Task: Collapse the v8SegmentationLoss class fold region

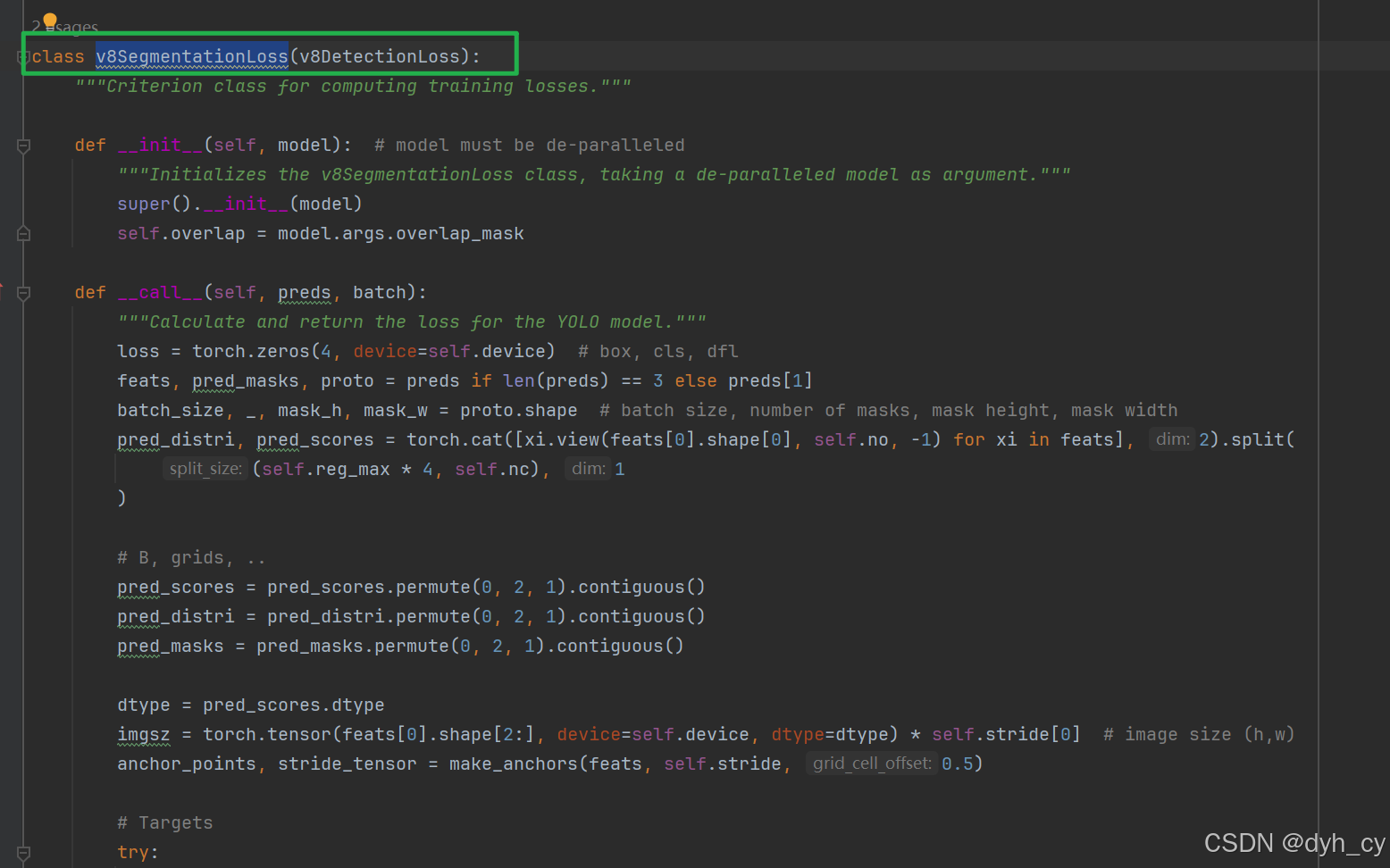Action: [23, 55]
